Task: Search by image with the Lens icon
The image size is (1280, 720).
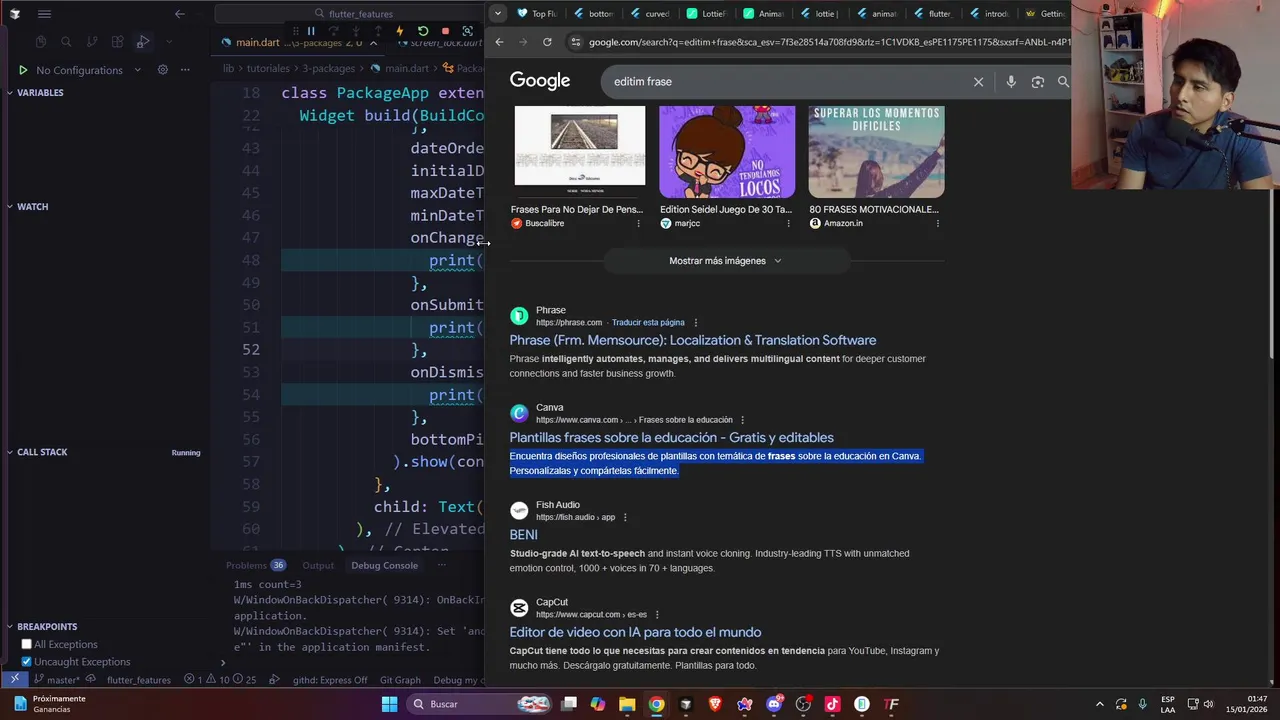Action: tap(1038, 82)
